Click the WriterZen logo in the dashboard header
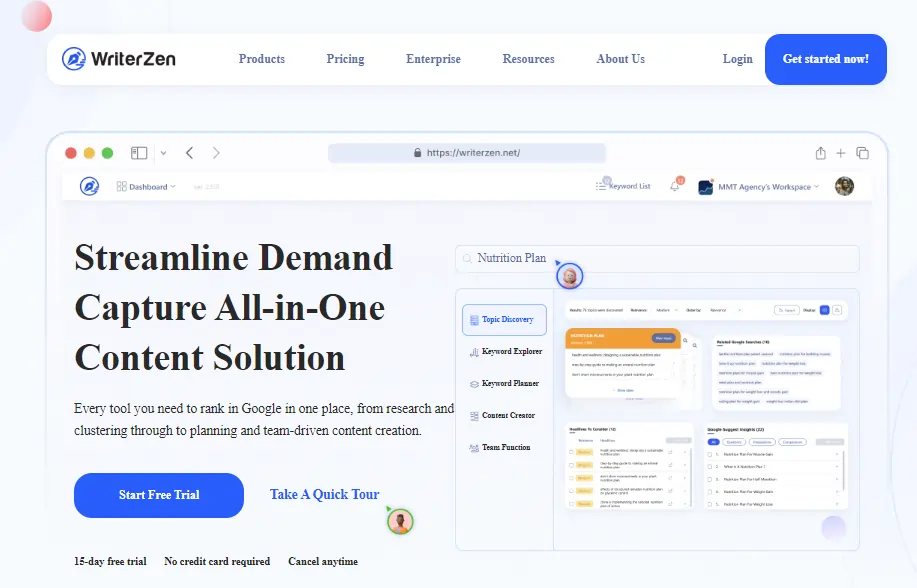This screenshot has height=588, width=917. click(x=89, y=186)
